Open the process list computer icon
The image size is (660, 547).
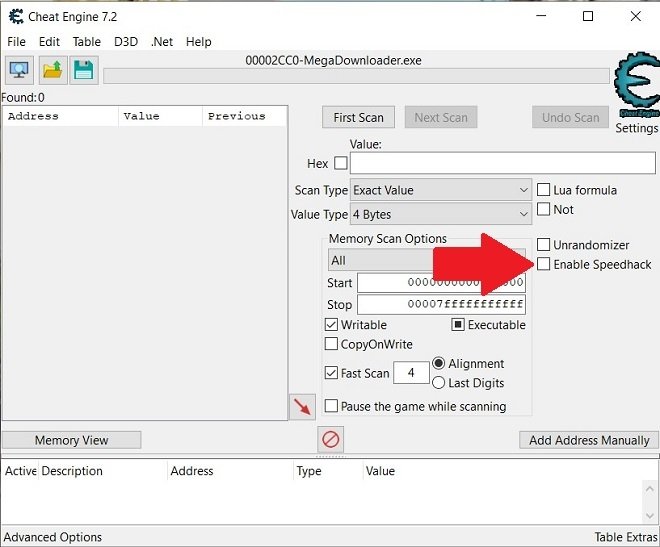pos(19,70)
